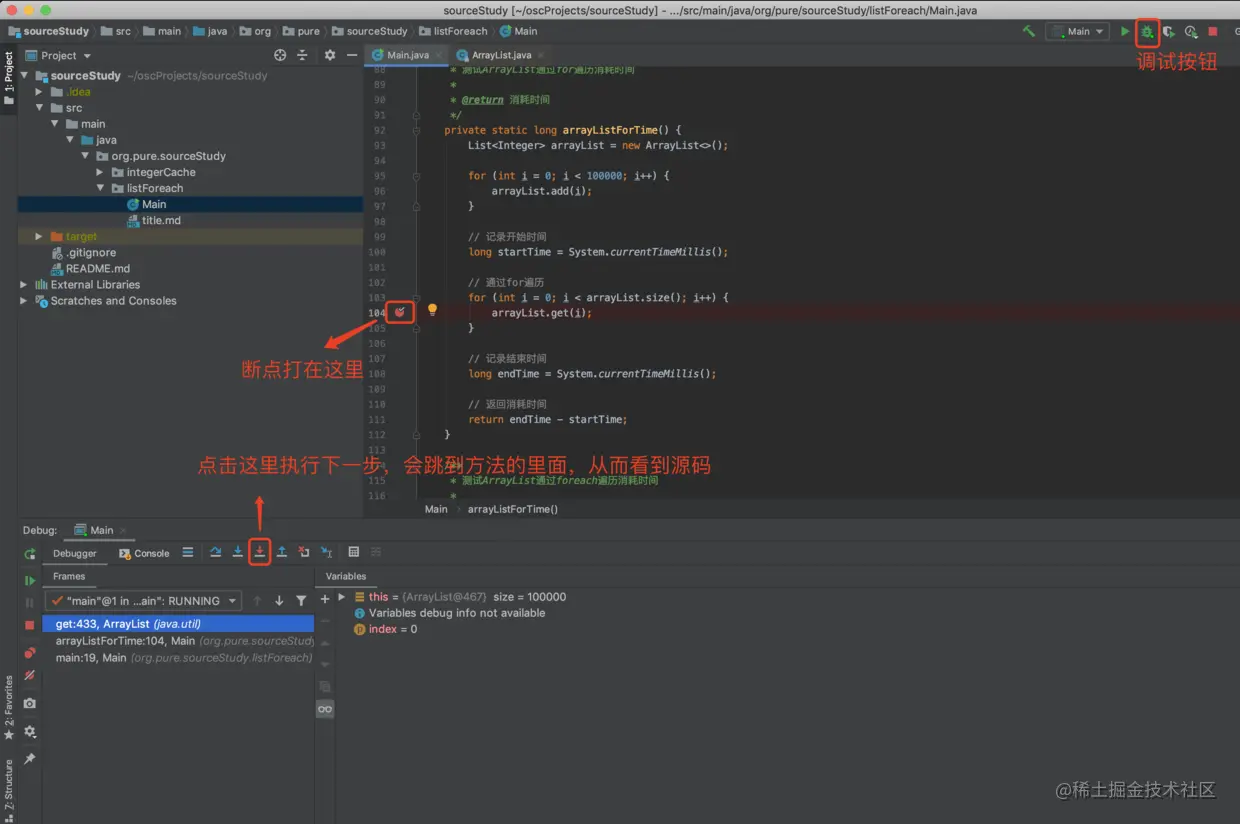Image resolution: width=1240 pixels, height=824 pixels.
Task: Run Main with Coverage icon
Action: point(1168,31)
